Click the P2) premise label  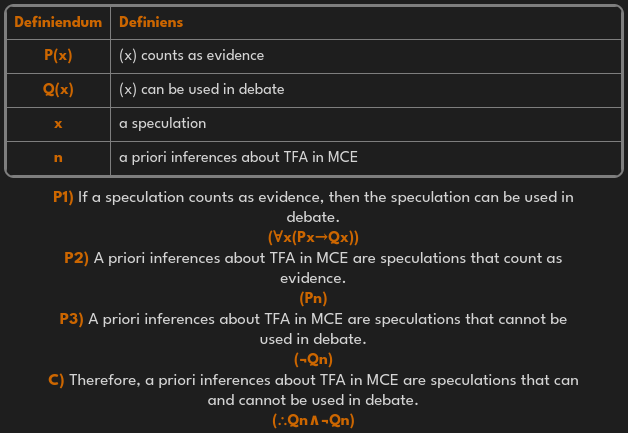(x=76, y=258)
